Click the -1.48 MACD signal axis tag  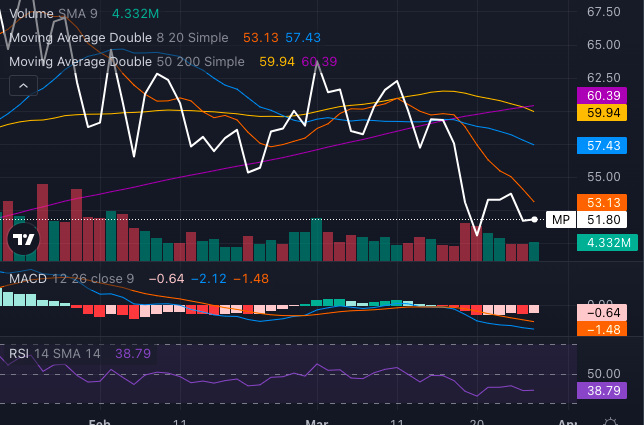(606, 329)
